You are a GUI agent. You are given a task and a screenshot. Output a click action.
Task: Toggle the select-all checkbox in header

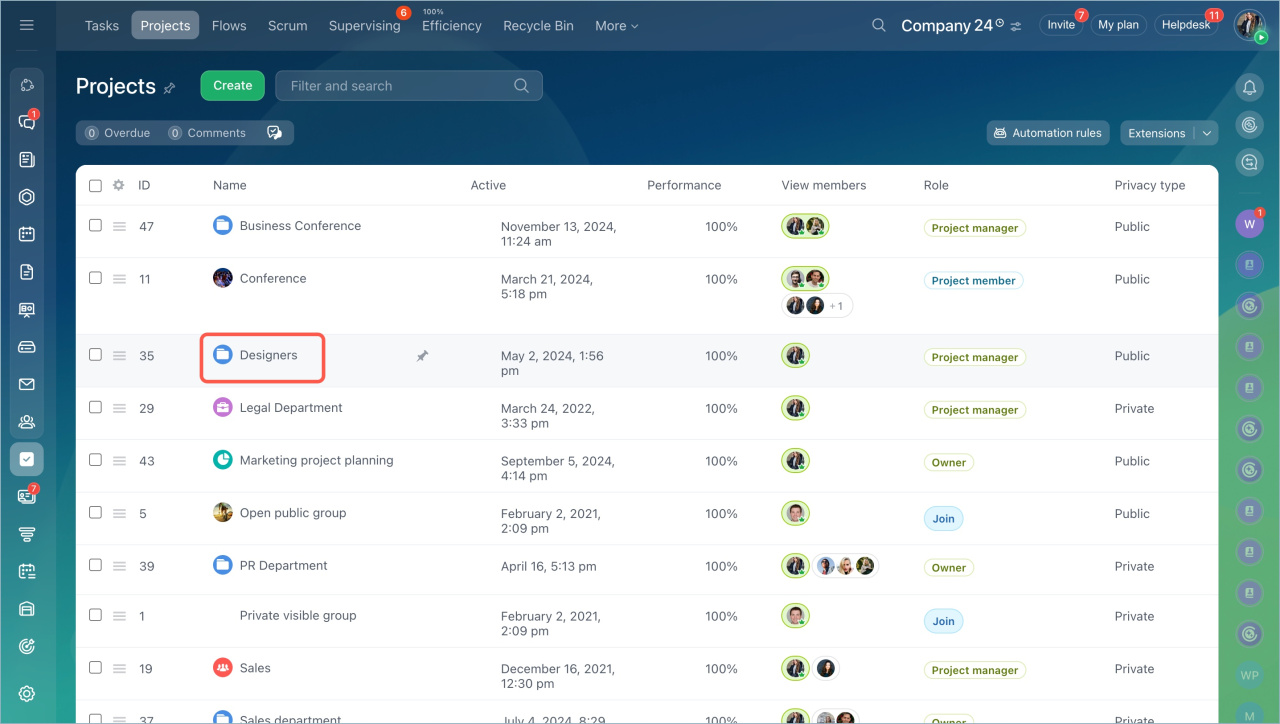pyautogui.click(x=95, y=185)
